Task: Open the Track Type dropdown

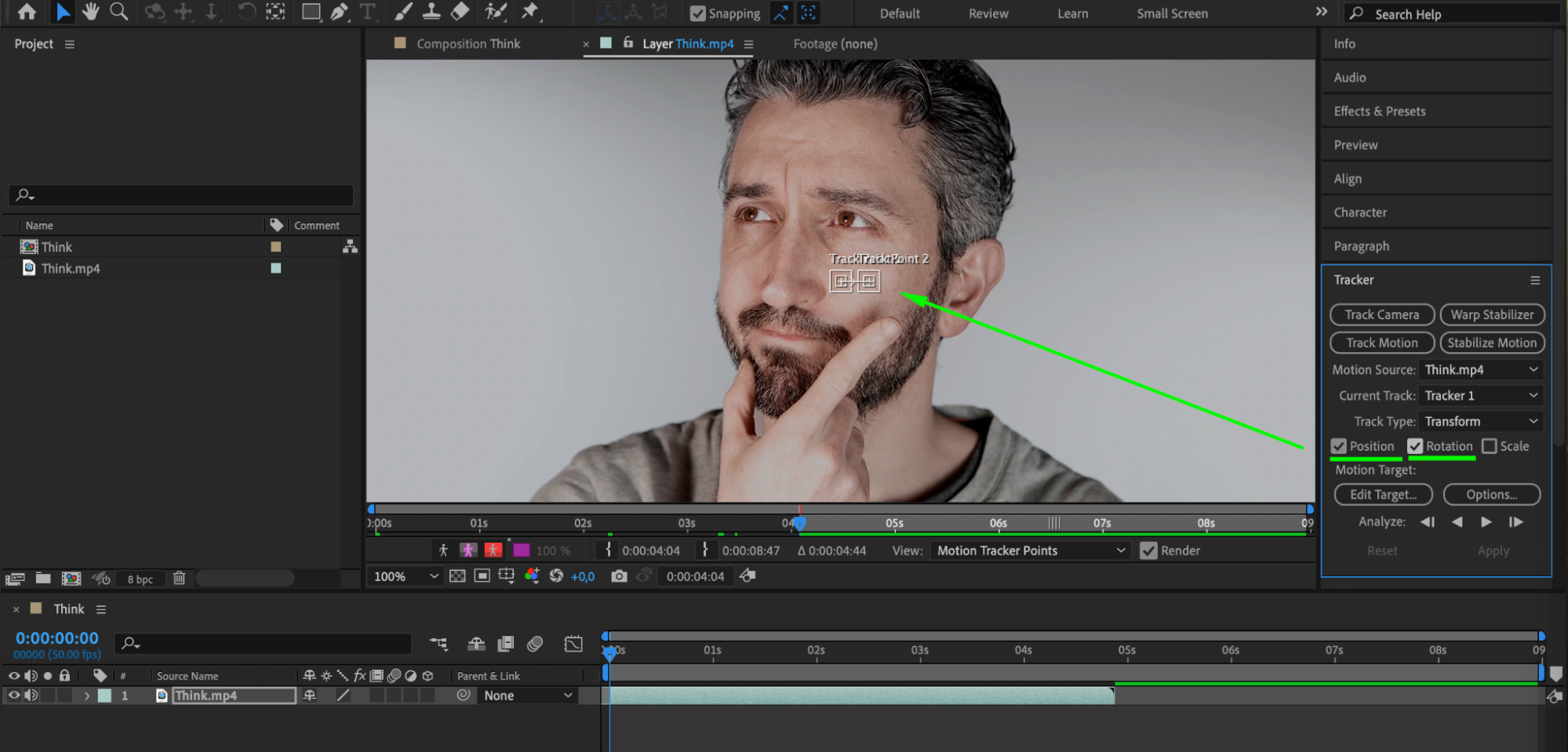Action: point(1480,422)
